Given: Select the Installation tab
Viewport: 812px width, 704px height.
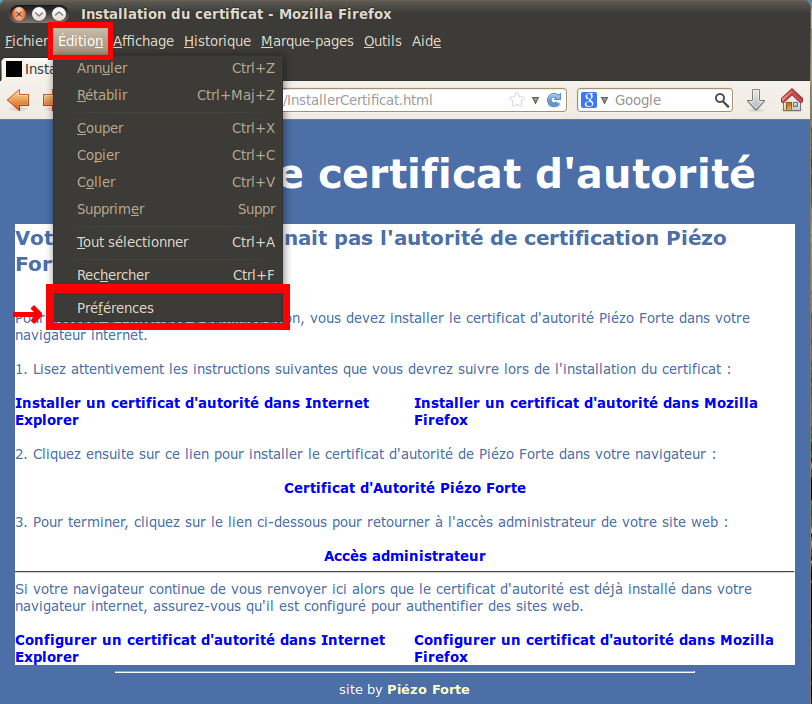Looking at the screenshot, I should click(28, 69).
